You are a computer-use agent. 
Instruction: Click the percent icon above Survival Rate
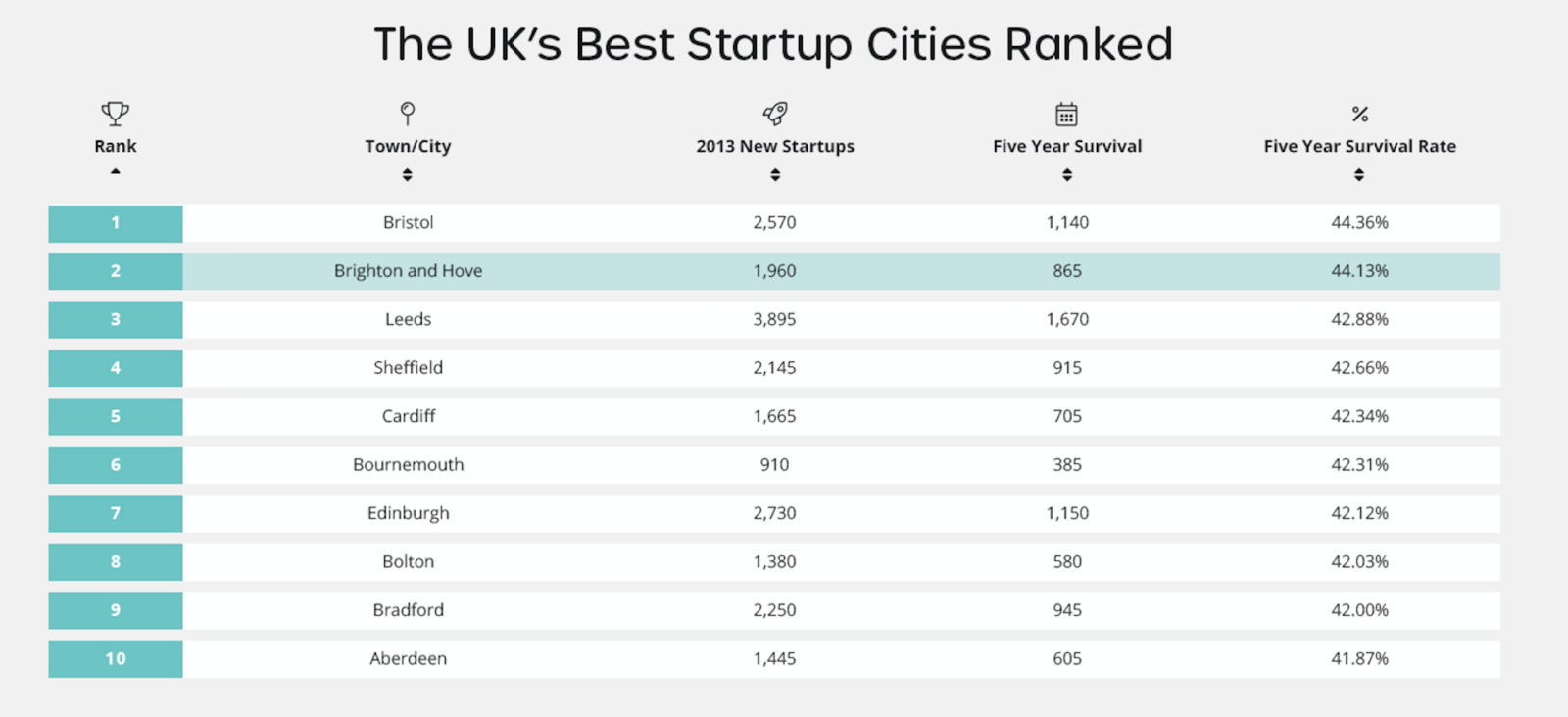click(1359, 115)
